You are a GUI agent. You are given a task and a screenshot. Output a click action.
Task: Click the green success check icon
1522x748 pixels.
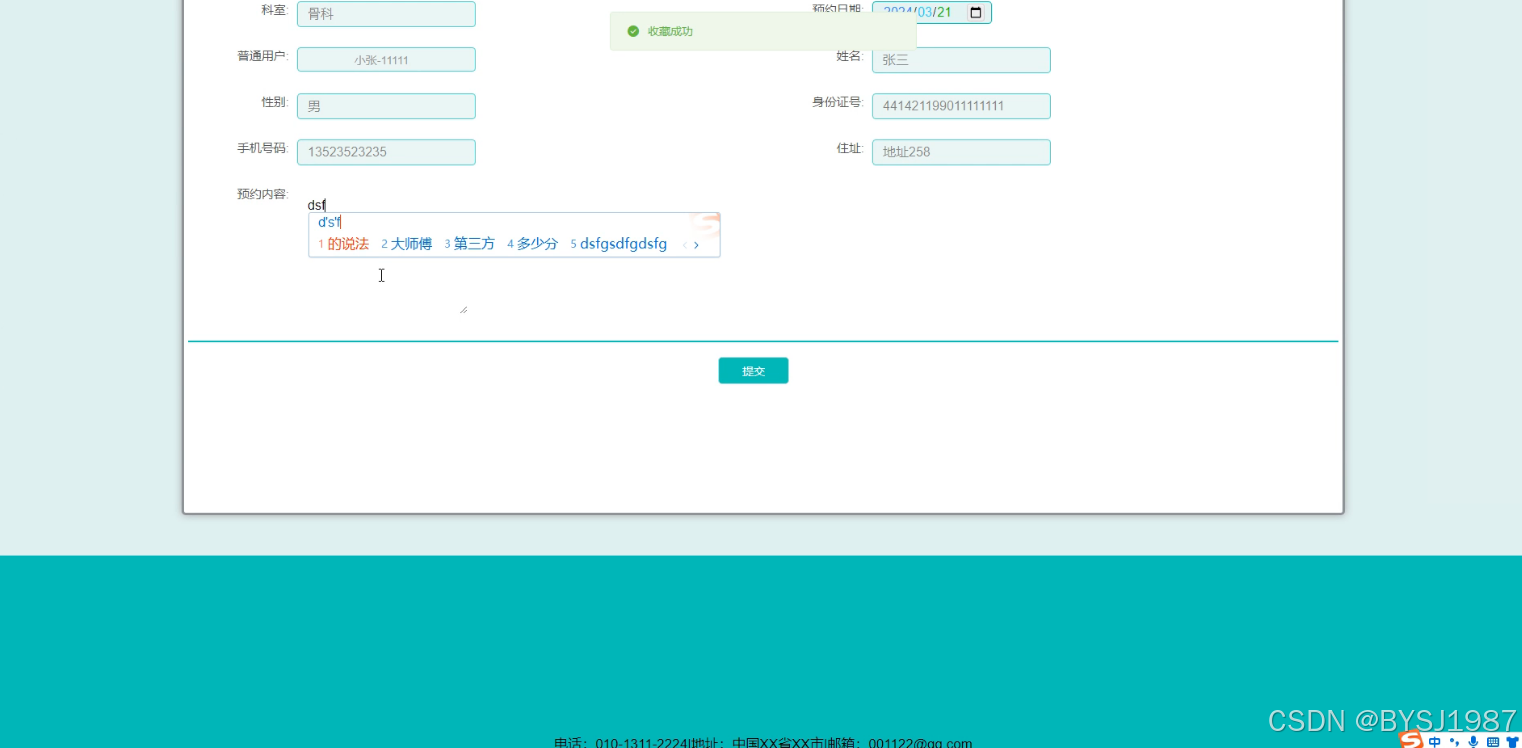633,31
